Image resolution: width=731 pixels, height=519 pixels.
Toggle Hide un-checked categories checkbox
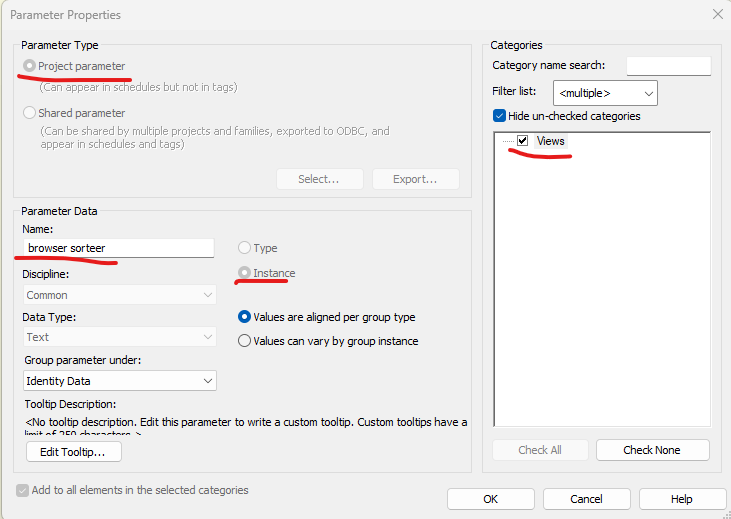(x=499, y=116)
